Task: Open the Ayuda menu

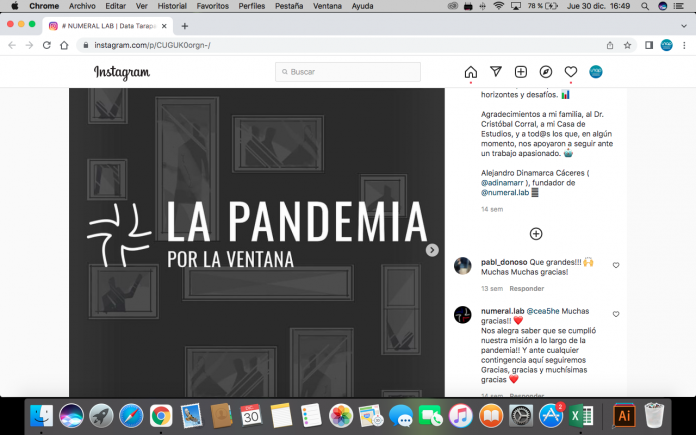Action: pyautogui.click(x=362, y=6)
